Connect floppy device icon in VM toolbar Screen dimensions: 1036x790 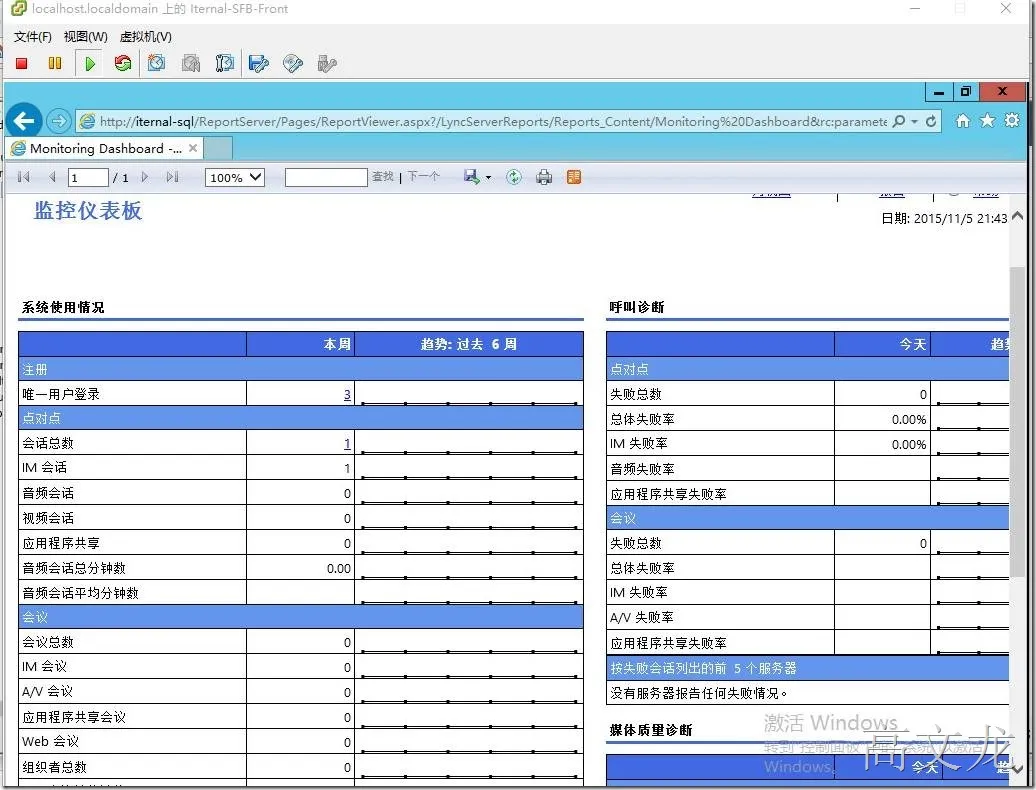[258, 63]
